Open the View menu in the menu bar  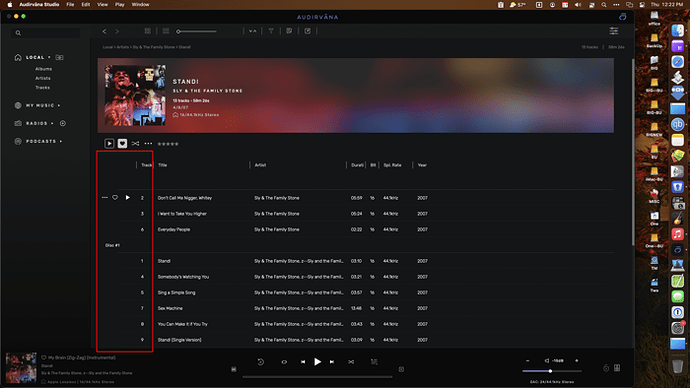click(x=103, y=4)
